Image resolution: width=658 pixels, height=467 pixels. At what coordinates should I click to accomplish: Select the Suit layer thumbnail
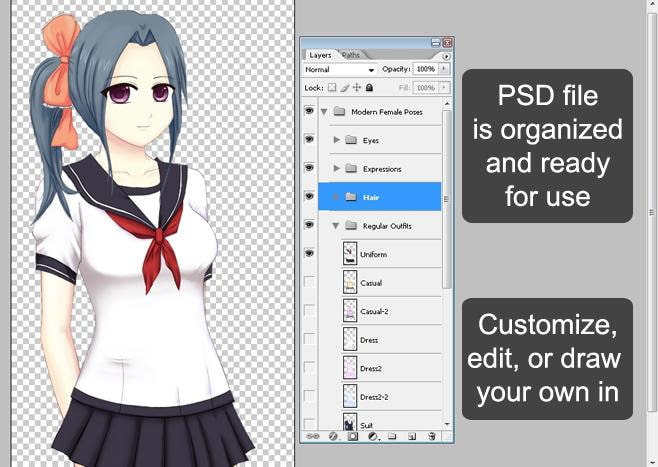click(x=350, y=421)
